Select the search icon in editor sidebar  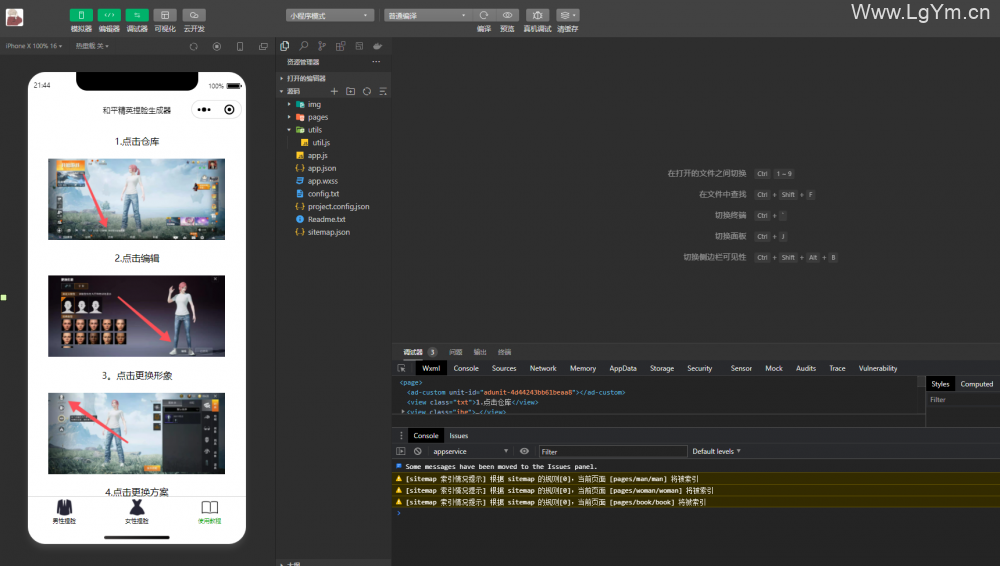pos(304,46)
